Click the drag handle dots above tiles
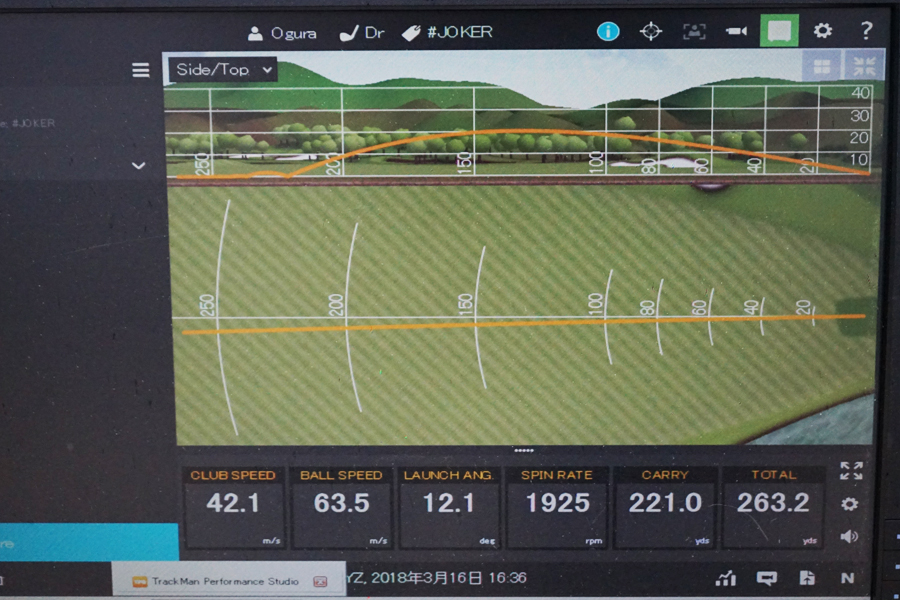900x600 pixels. 524,451
